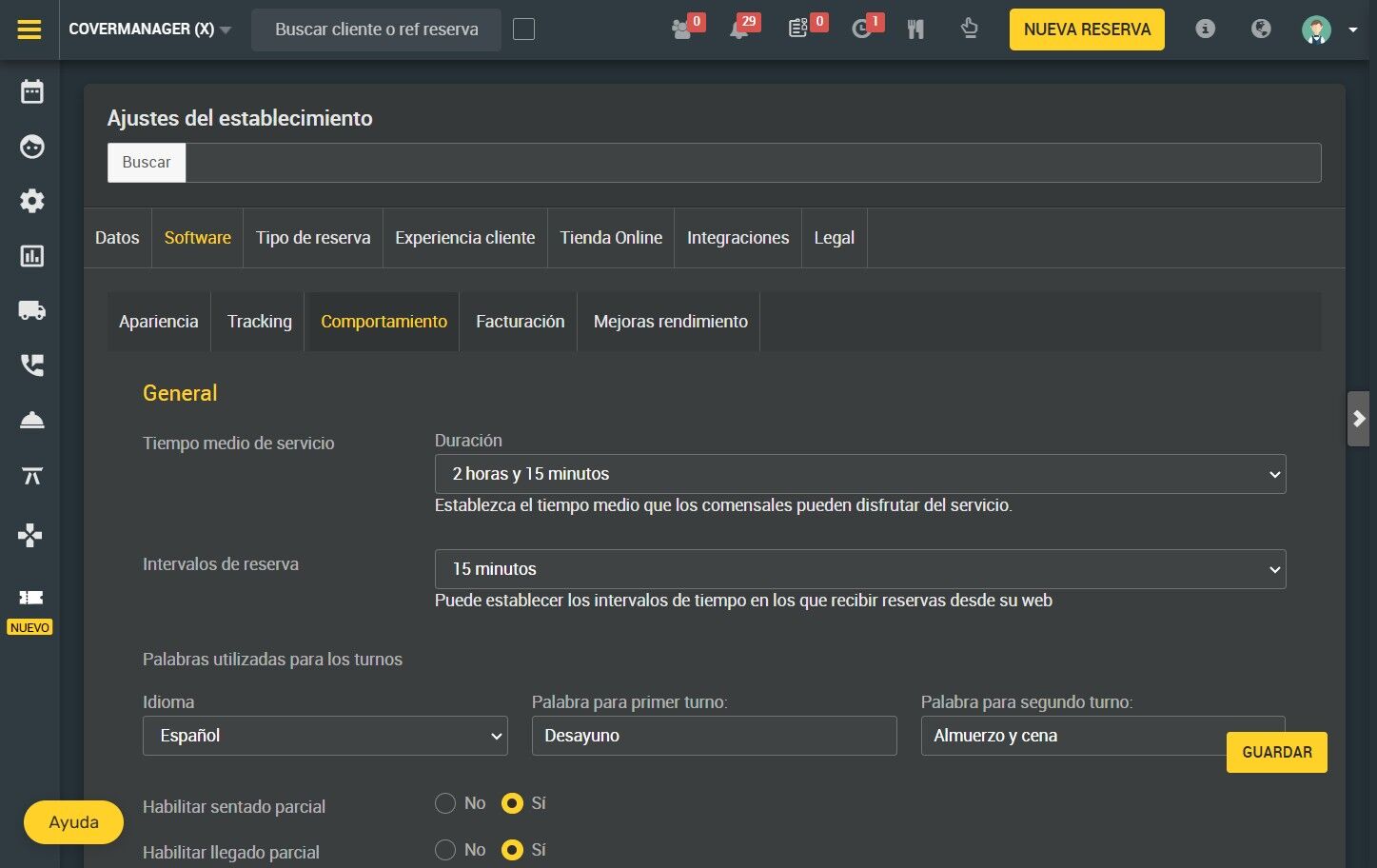Click the restaurant fork and knife icon
1377x868 pixels.
click(x=915, y=30)
